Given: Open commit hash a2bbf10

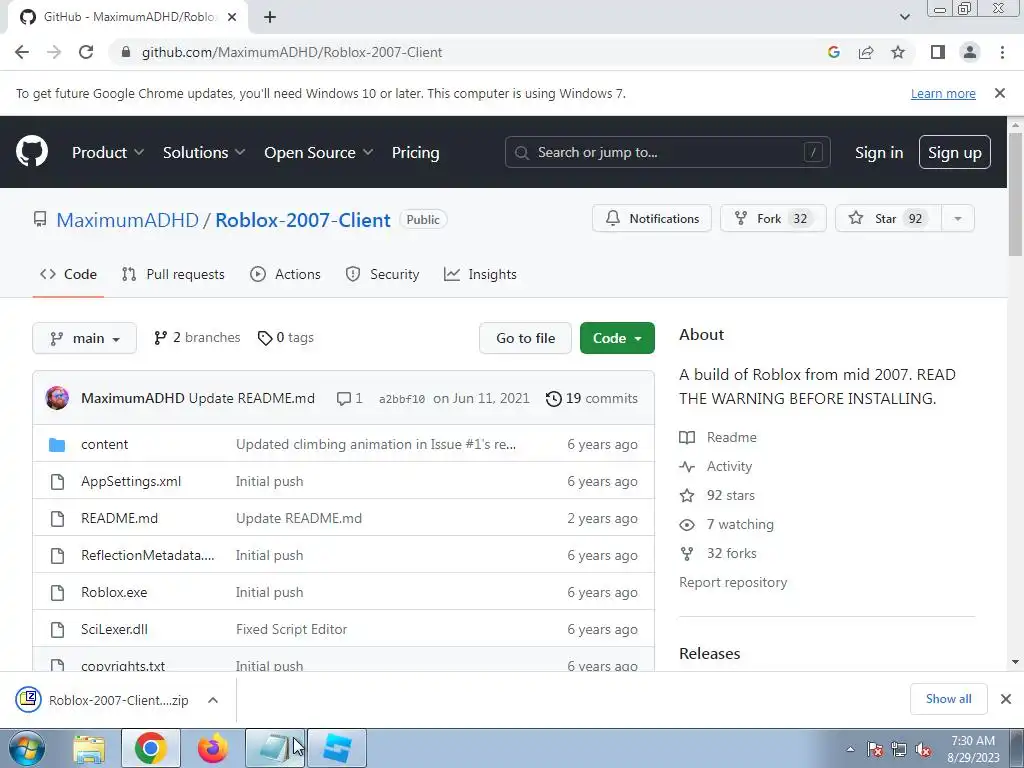Looking at the screenshot, I should point(402,399).
